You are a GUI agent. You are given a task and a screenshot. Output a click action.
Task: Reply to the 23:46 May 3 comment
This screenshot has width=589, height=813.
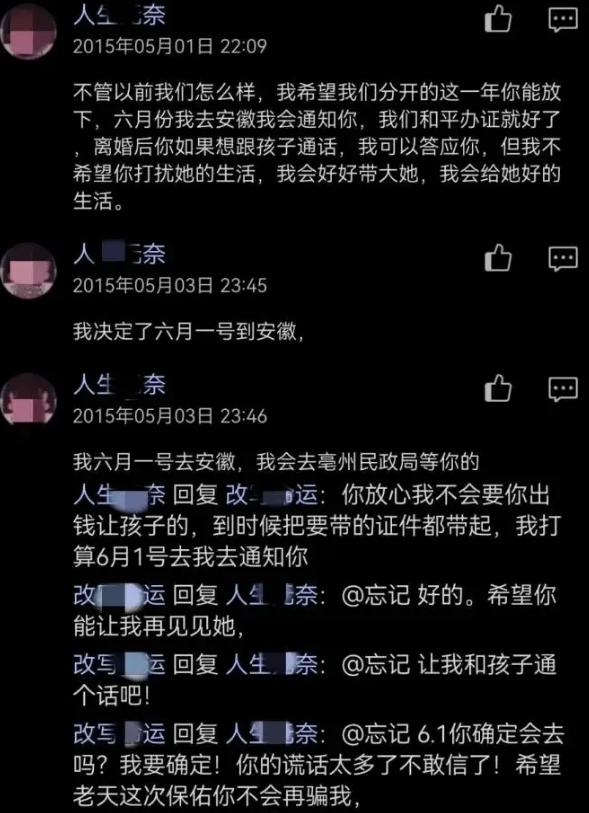click(563, 389)
